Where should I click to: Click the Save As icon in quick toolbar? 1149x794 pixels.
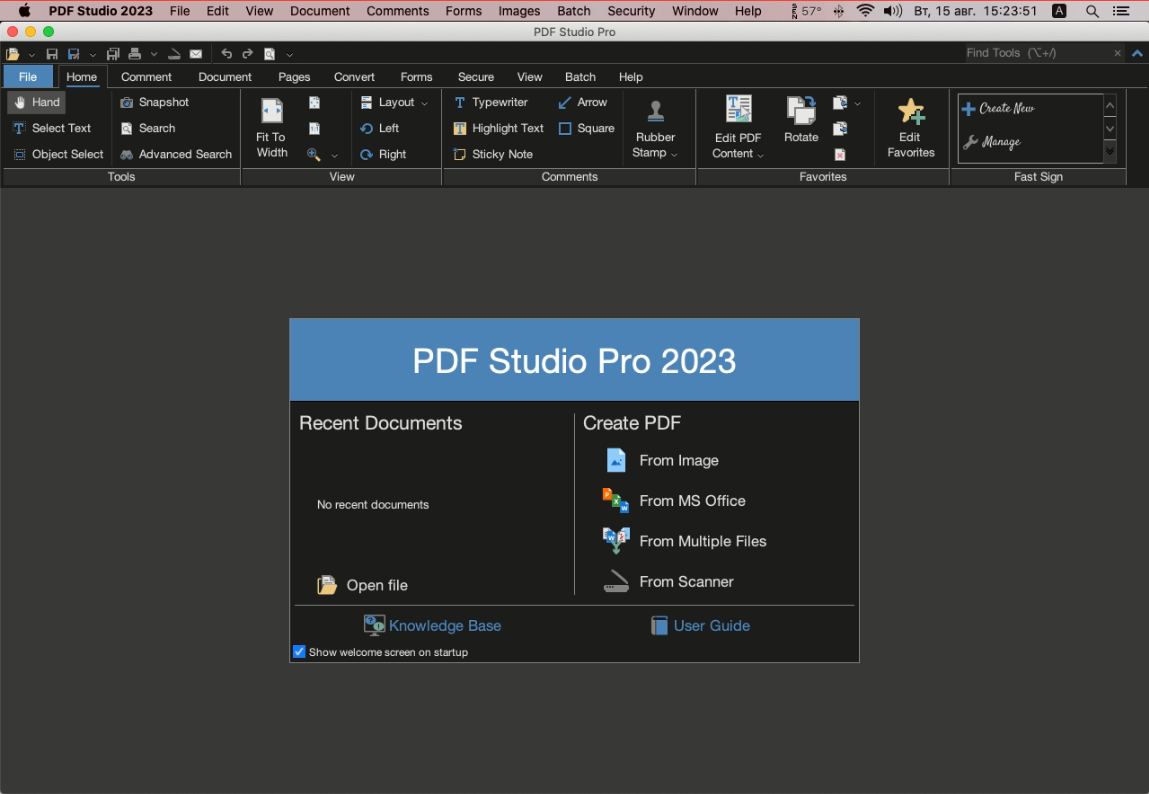coord(73,53)
